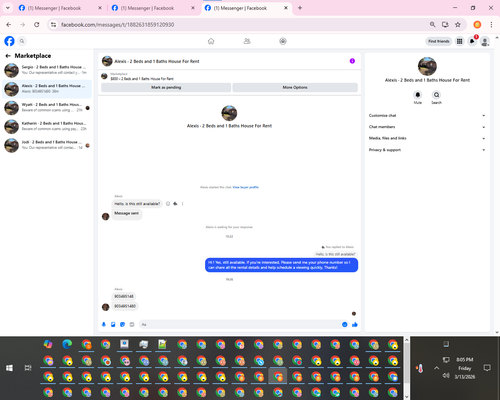Open Wyatt's house rental conversation
The image size is (500, 400).
tap(47, 107)
